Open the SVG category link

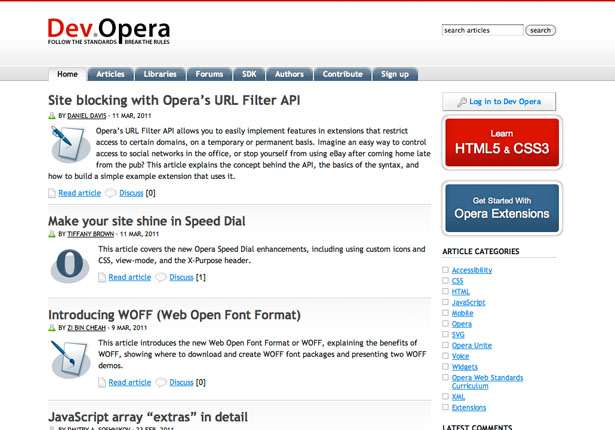click(458, 335)
